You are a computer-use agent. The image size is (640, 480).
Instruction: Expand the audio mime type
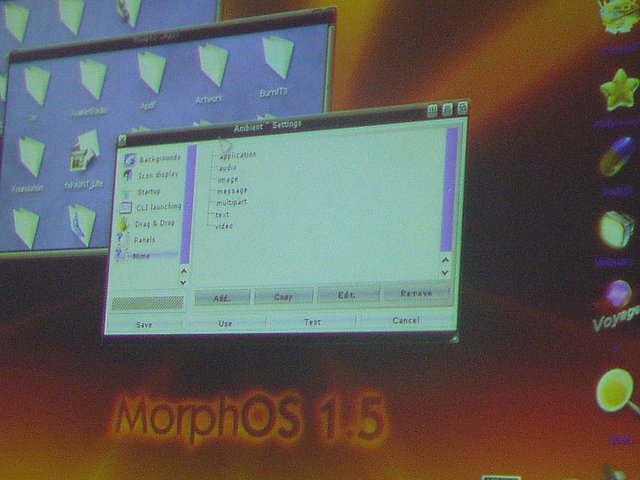[x=227, y=167]
